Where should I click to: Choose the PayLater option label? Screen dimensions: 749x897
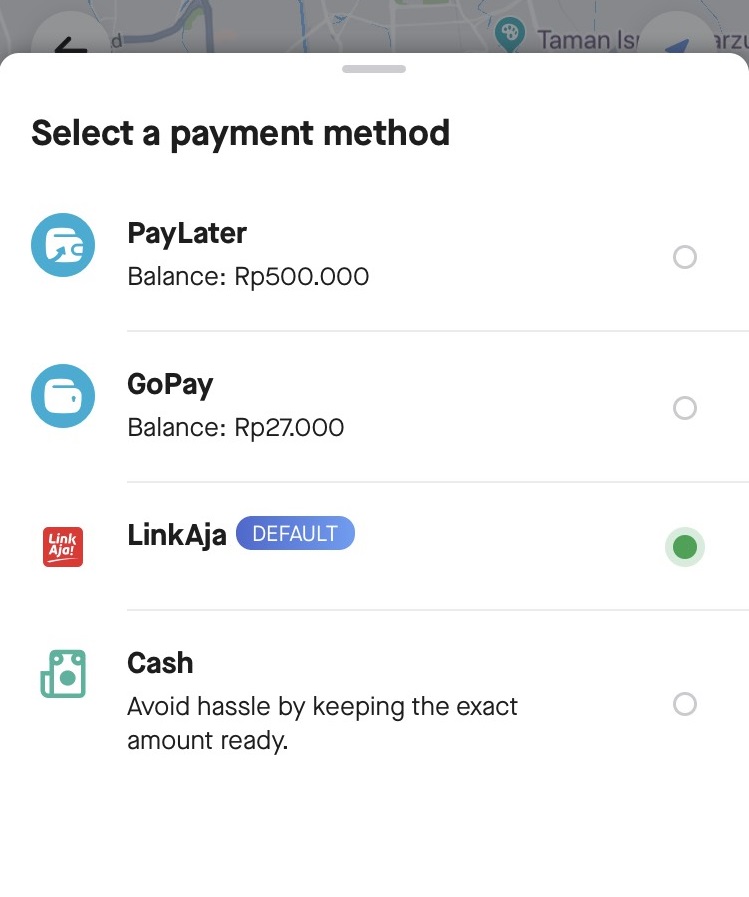pyautogui.click(x=187, y=233)
